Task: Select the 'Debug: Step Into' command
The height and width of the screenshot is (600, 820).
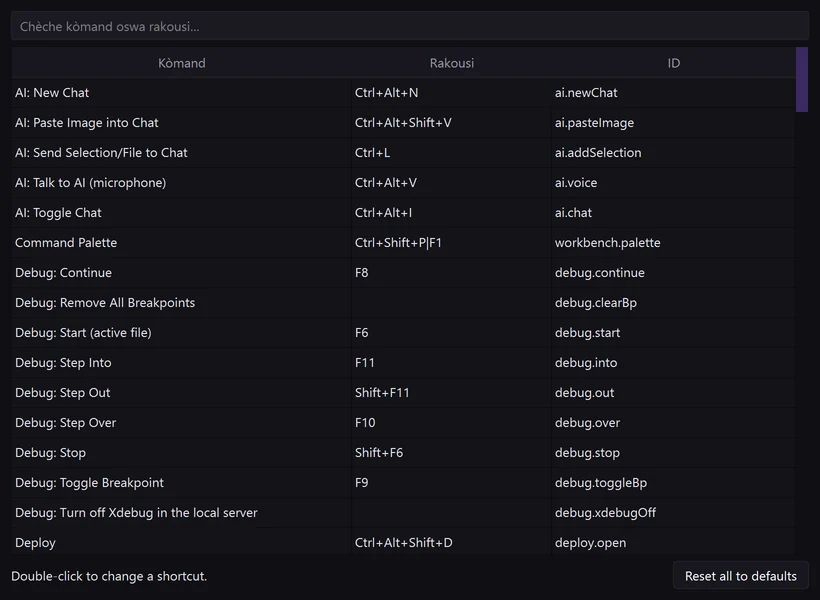Action: coord(181,363)
